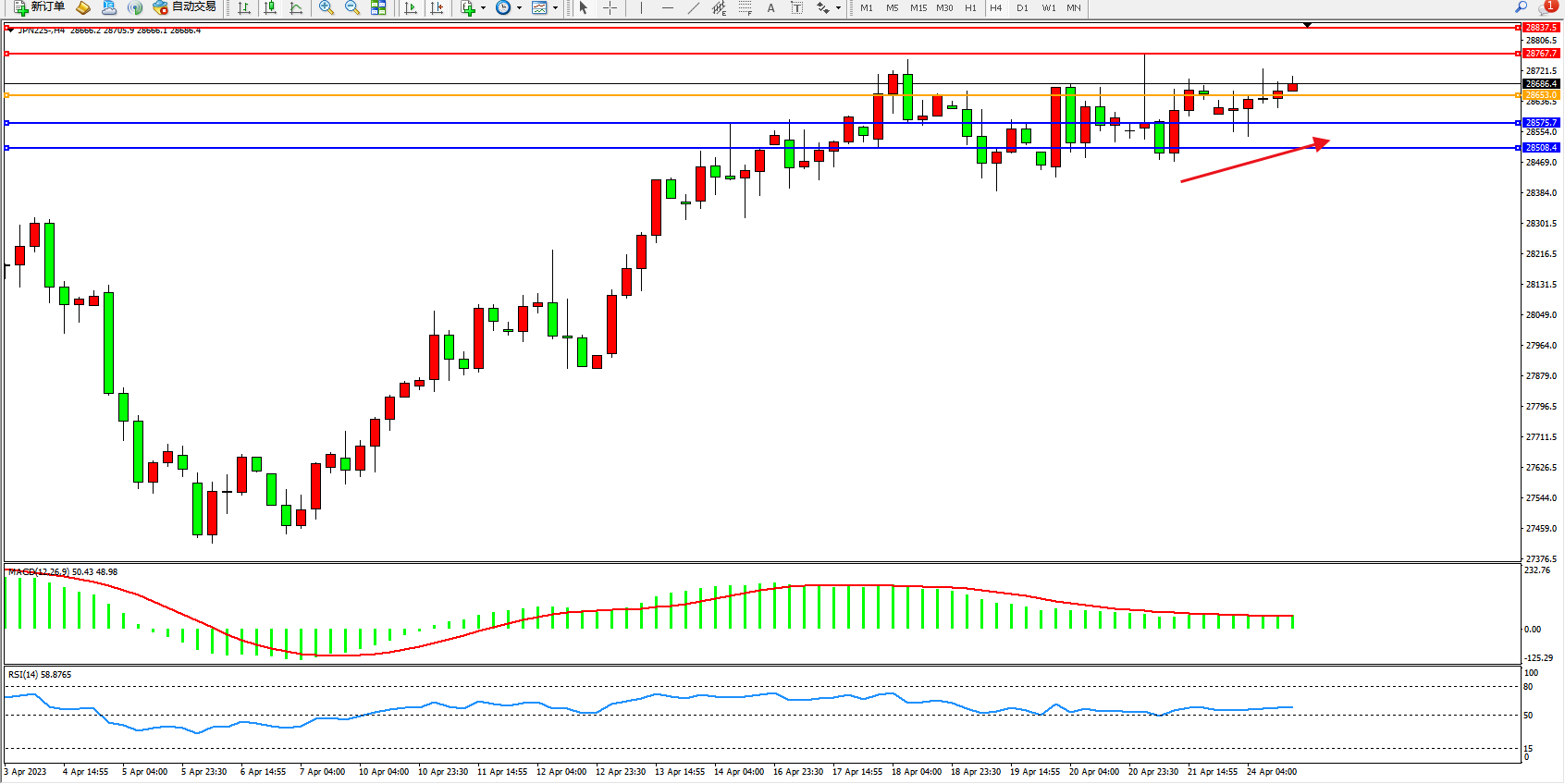Click the orange 28653.0 price level label
This screenshot has height=784, width=1565.
pyautogui.click(x=1541, y=95)
